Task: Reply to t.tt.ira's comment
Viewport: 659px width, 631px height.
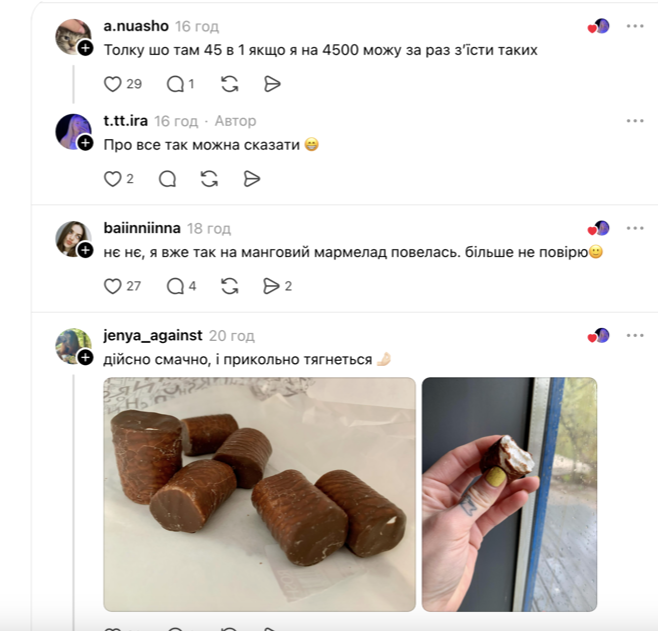Action: tap(167, 179)
